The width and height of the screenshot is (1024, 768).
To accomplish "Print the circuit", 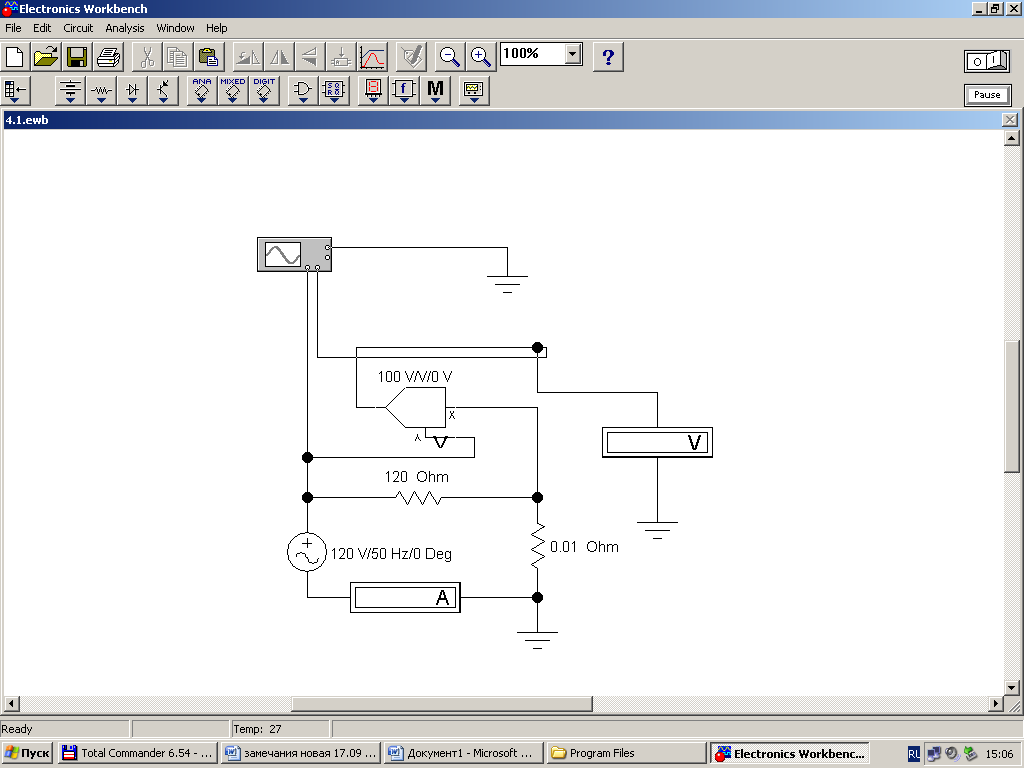I will (108, 57).
